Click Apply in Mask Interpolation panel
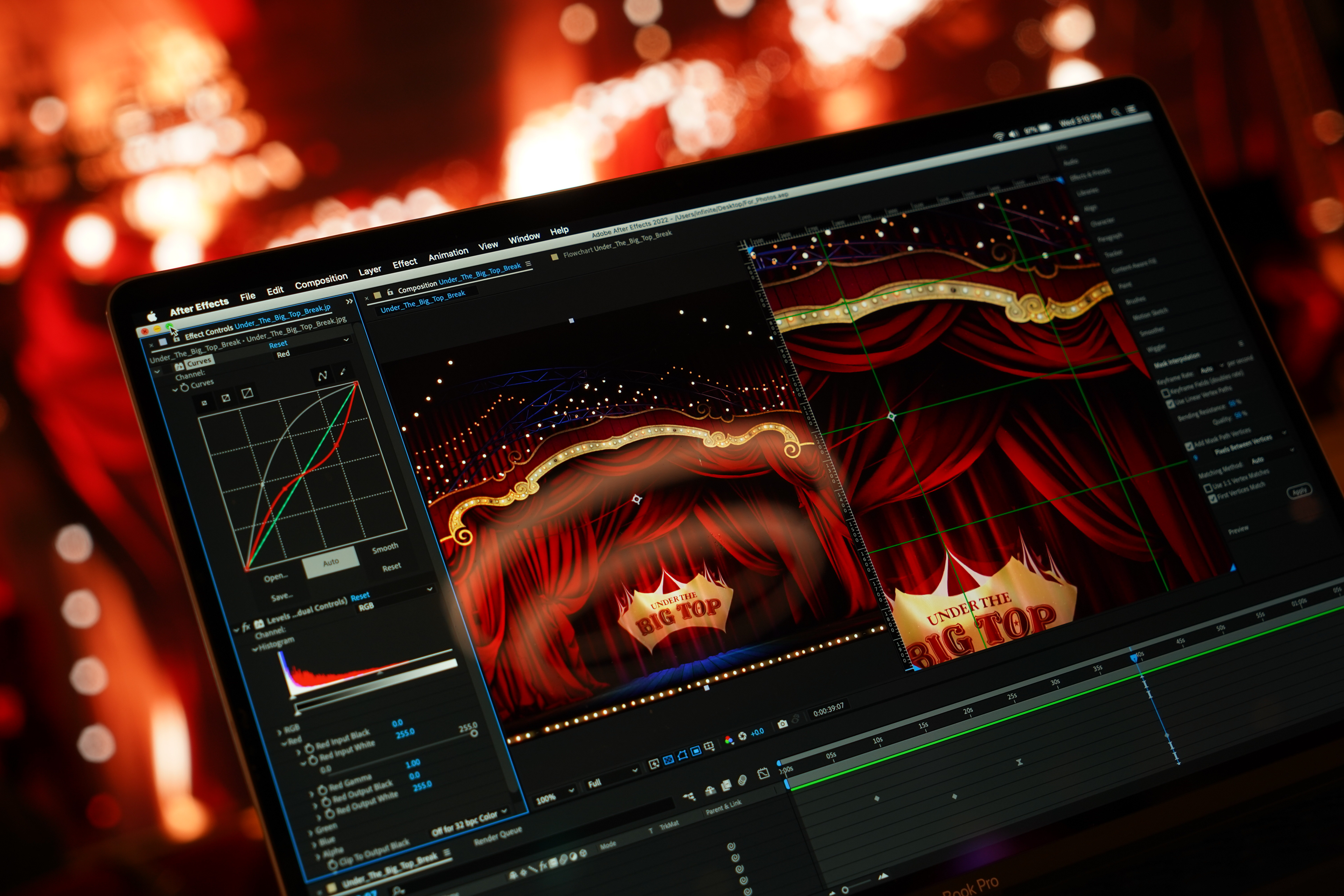 (x=1300, y=490)
